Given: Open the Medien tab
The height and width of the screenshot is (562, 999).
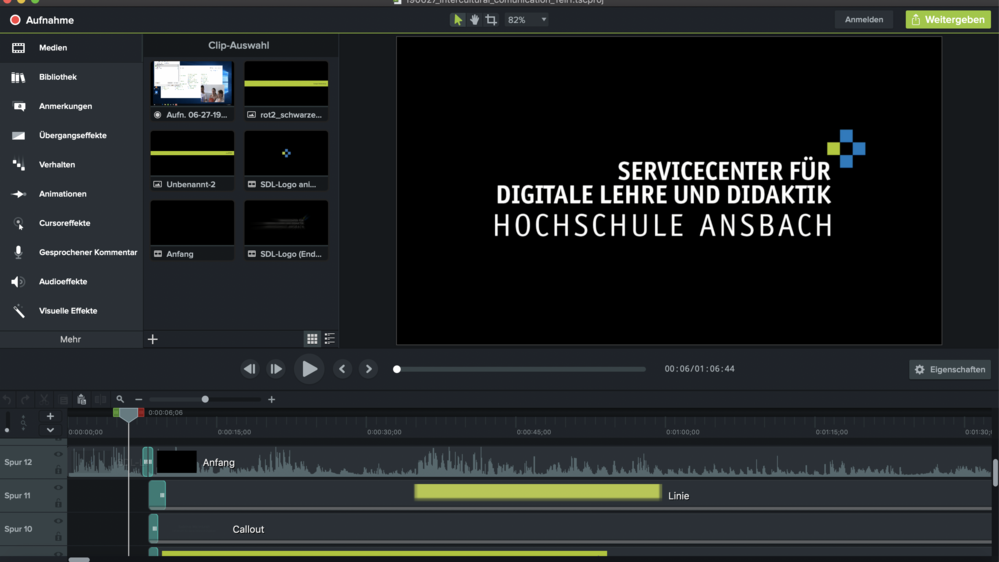Looking at the screenshot, I should coord(71,48).
